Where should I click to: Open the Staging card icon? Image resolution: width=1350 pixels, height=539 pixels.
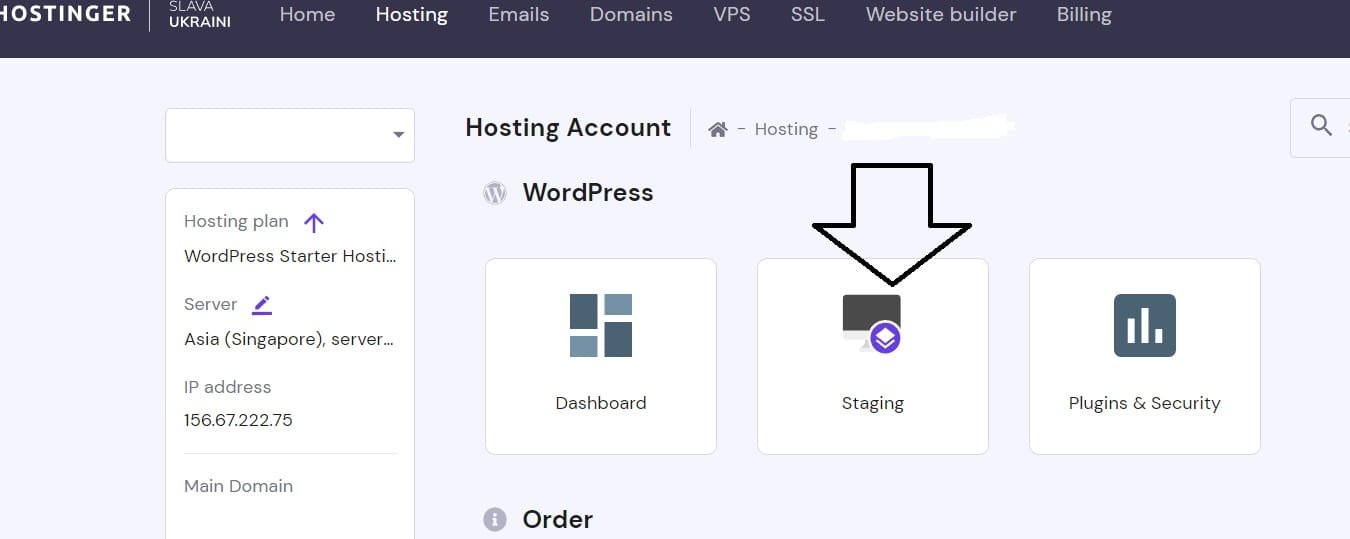point(871,324)
